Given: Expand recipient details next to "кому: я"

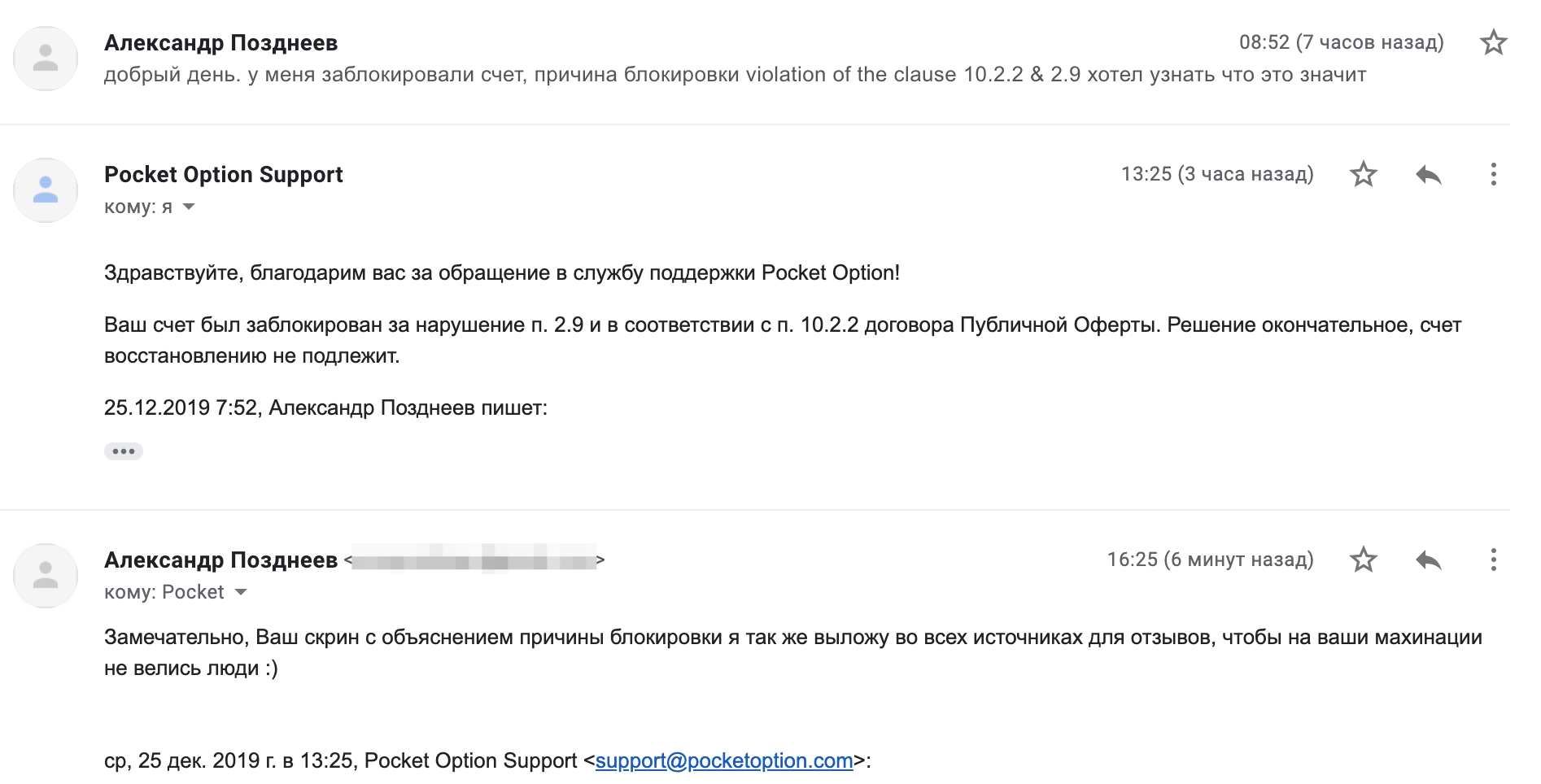Looking at the screenshot, I should (189, 207).
